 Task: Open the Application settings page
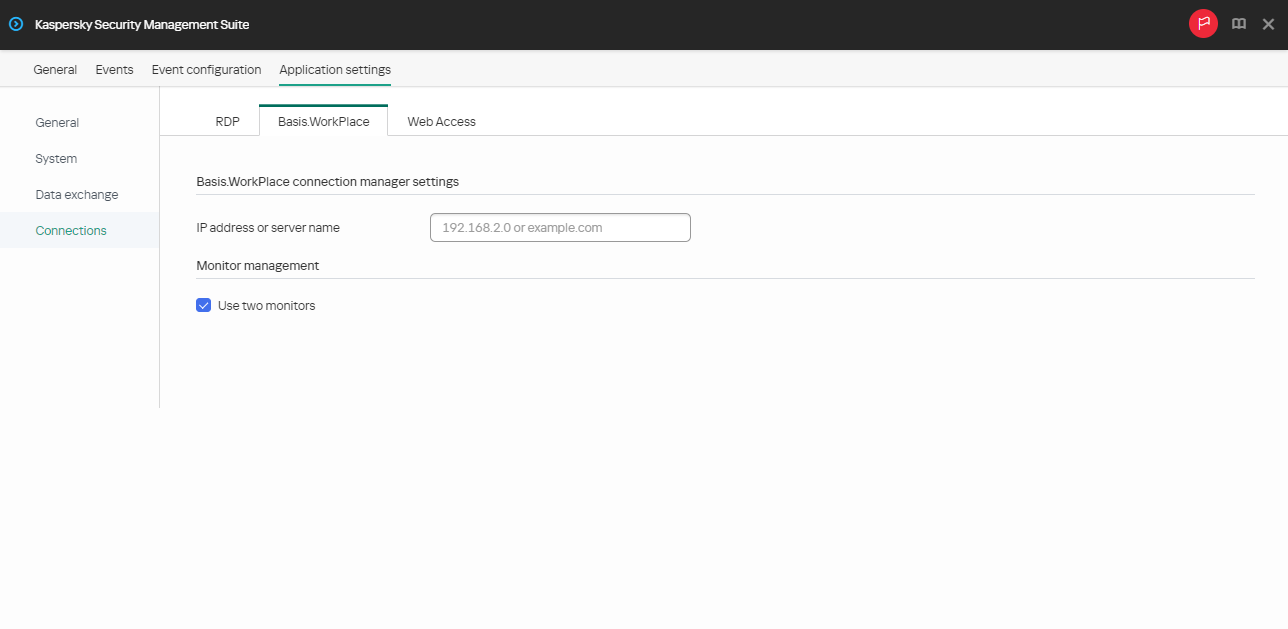point(335,69)
